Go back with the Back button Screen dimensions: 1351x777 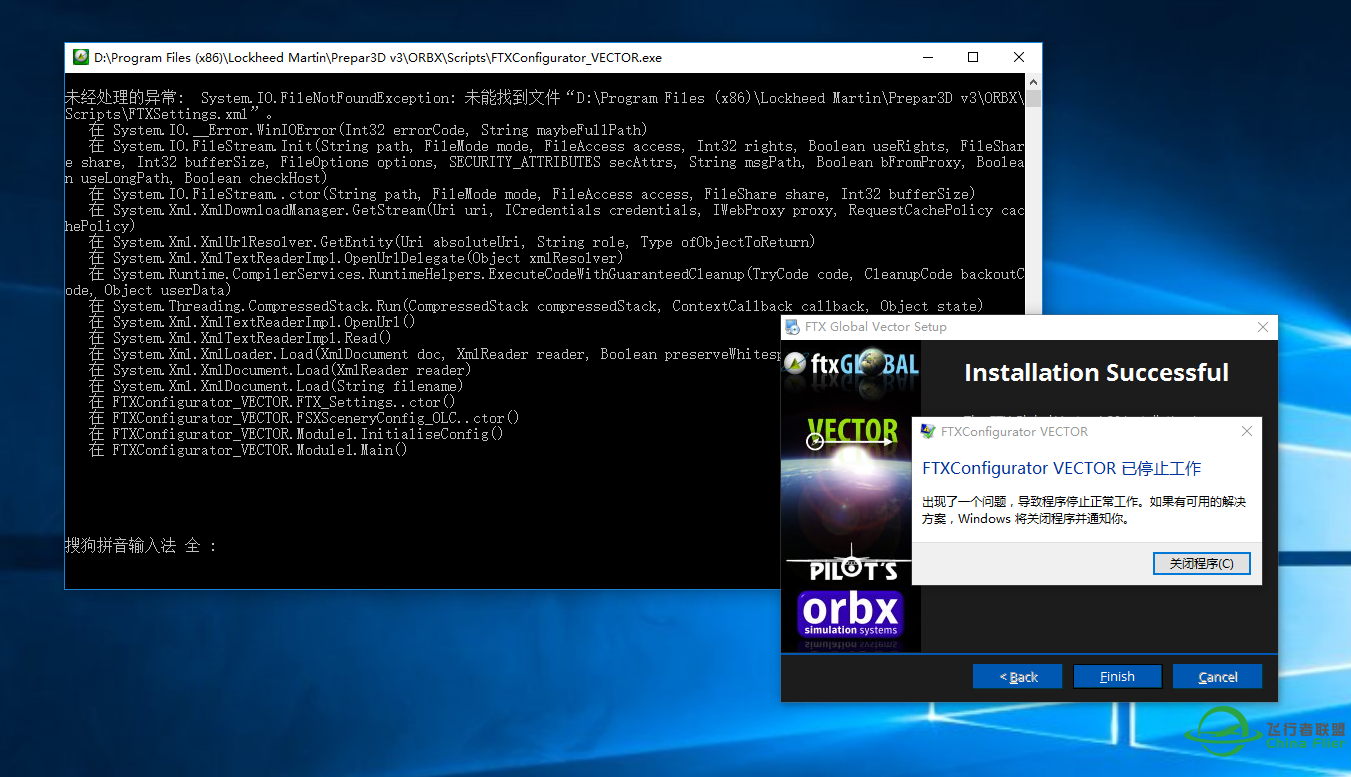point(1018,677)
